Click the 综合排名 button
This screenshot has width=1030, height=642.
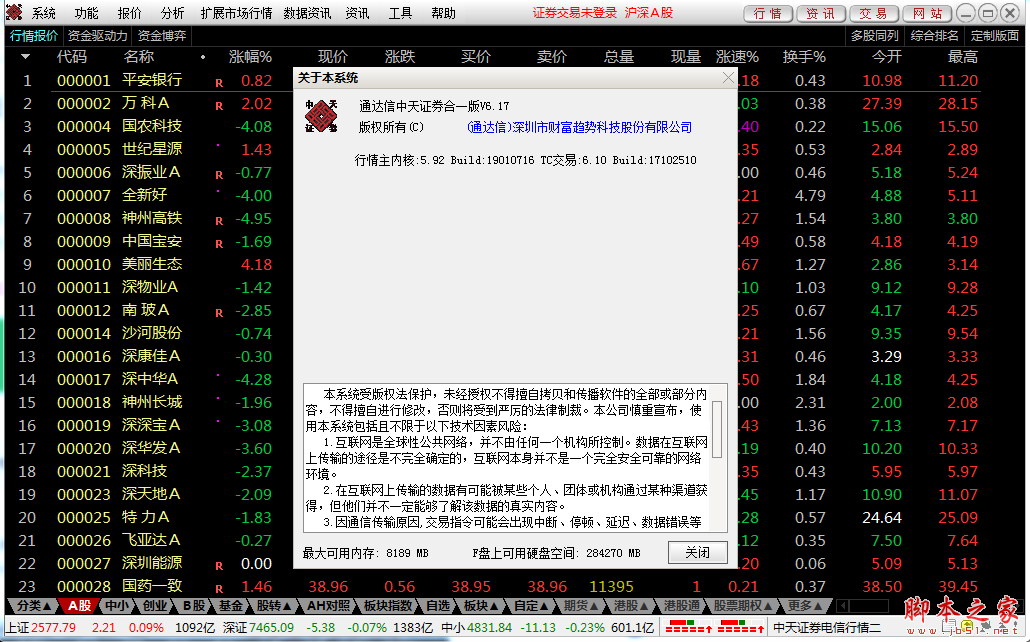click(934, 36)
